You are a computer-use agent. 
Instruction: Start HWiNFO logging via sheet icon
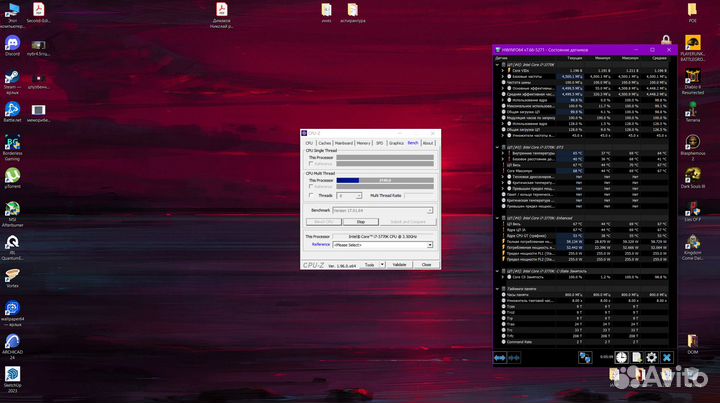point(636,358)
